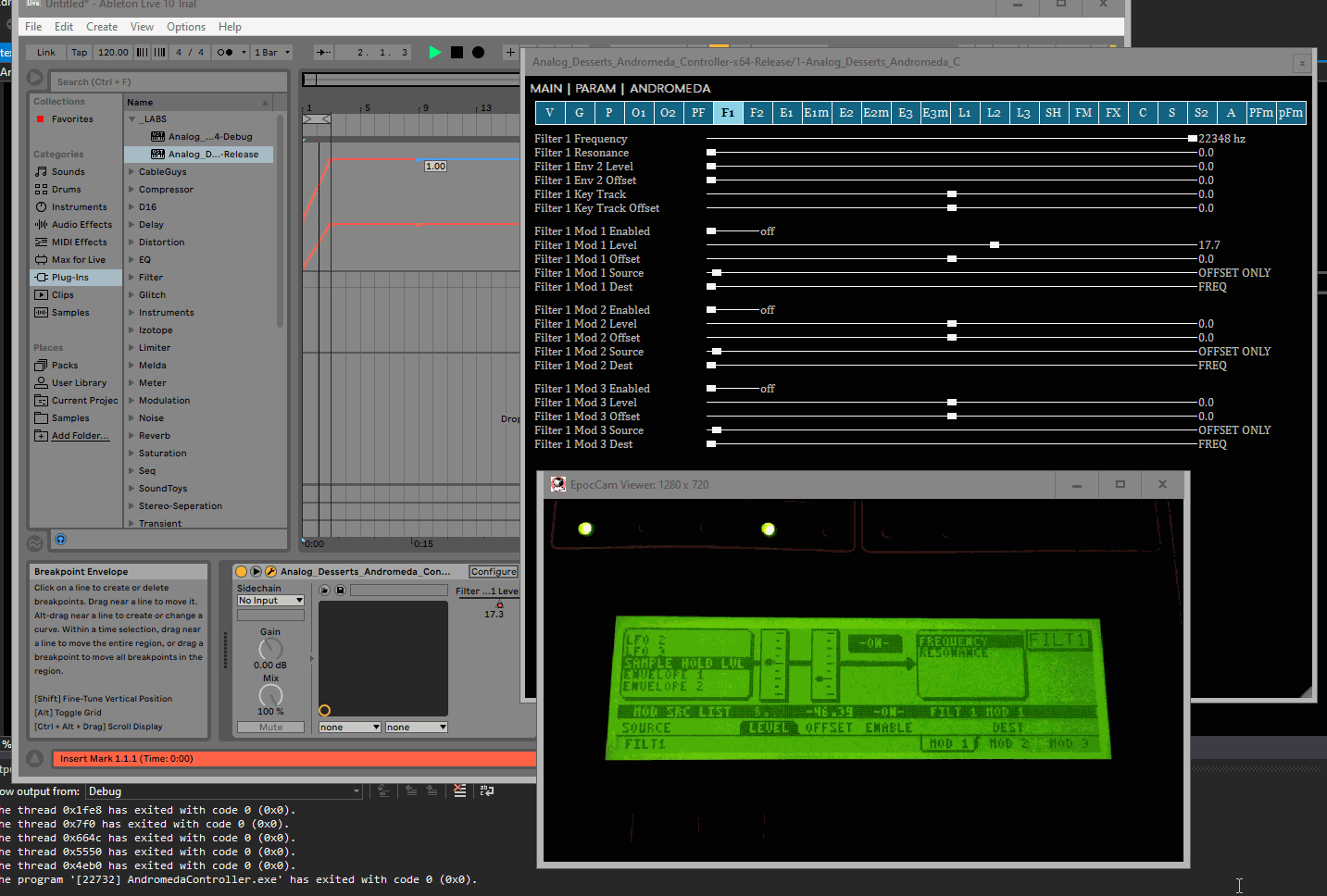Click the Filter 1 Mod 2 Enabled handle

pyautogui.click(x=711, y=310)
